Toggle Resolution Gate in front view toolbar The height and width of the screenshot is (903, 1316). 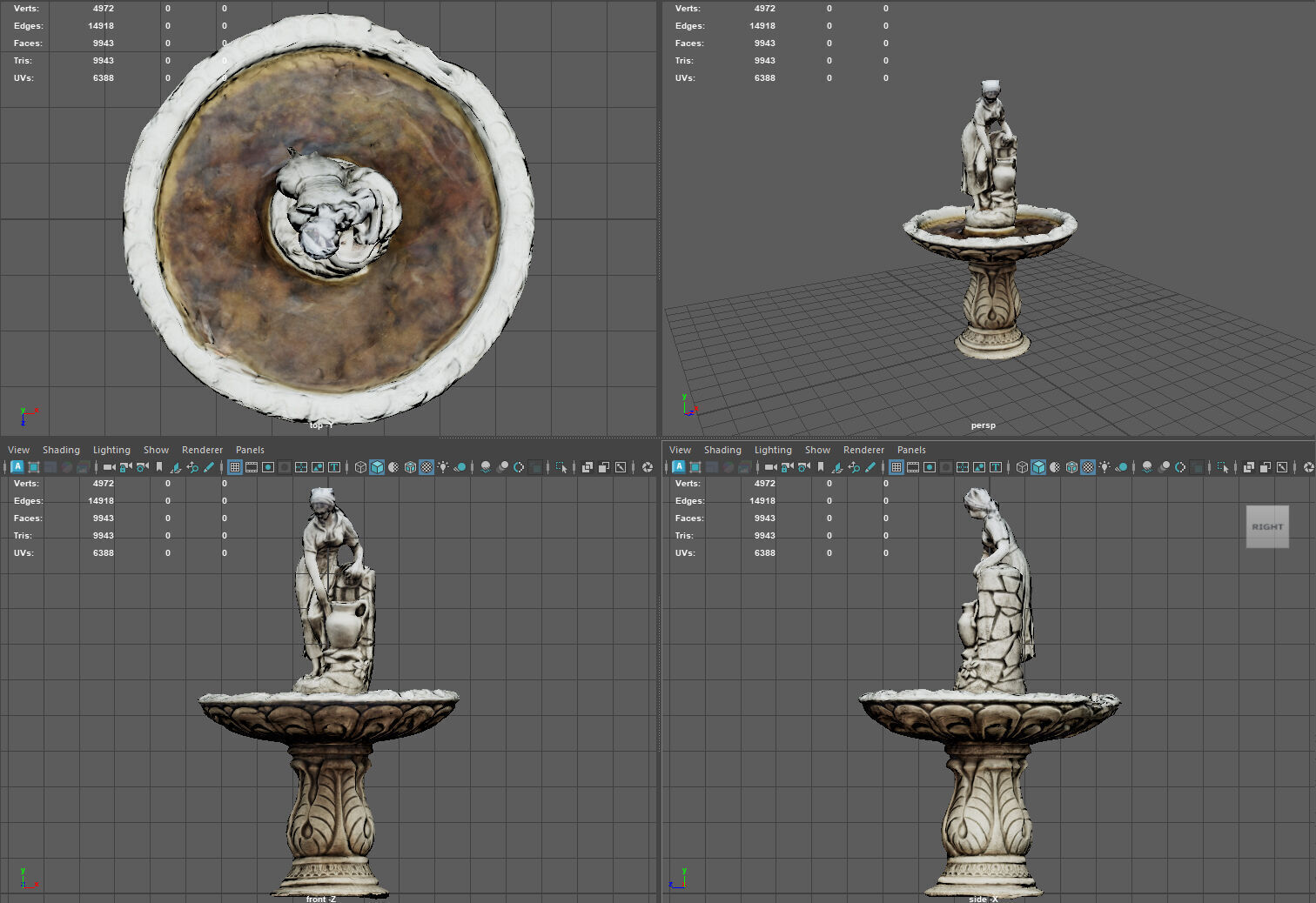268,467
